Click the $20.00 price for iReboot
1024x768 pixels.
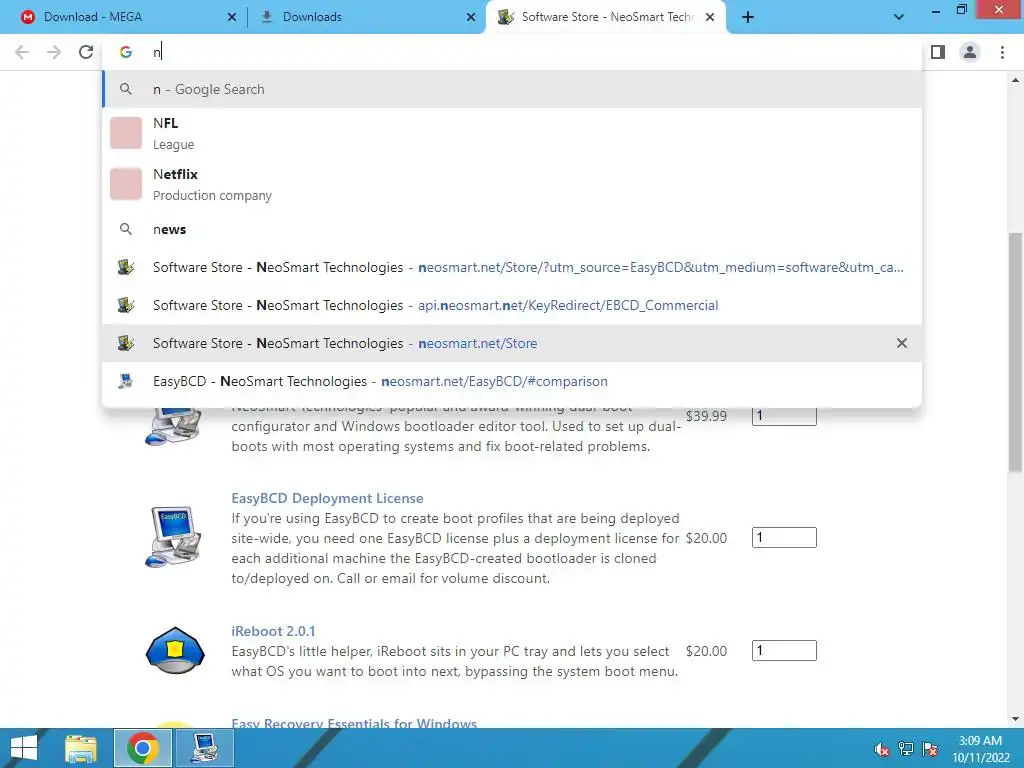click(706, 651)
